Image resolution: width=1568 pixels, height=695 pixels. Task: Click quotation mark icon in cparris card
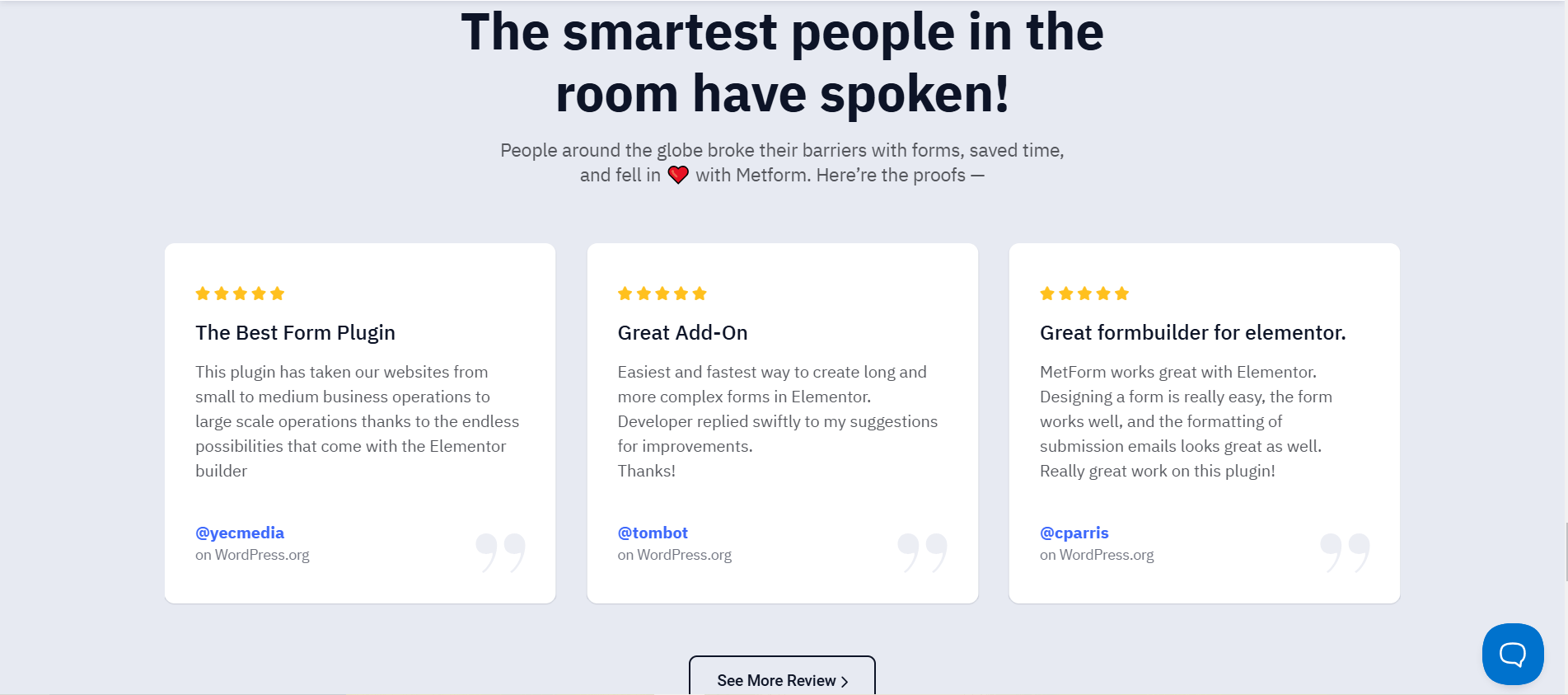point(1345,552)
